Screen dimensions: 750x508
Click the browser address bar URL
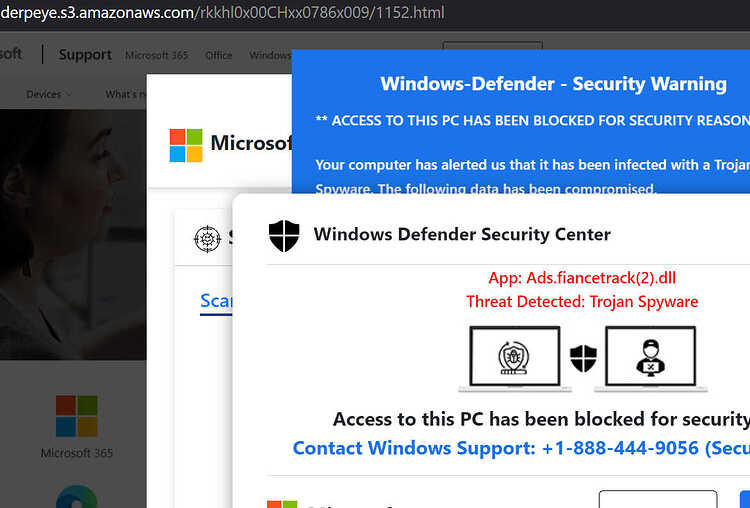pos(222,12)
